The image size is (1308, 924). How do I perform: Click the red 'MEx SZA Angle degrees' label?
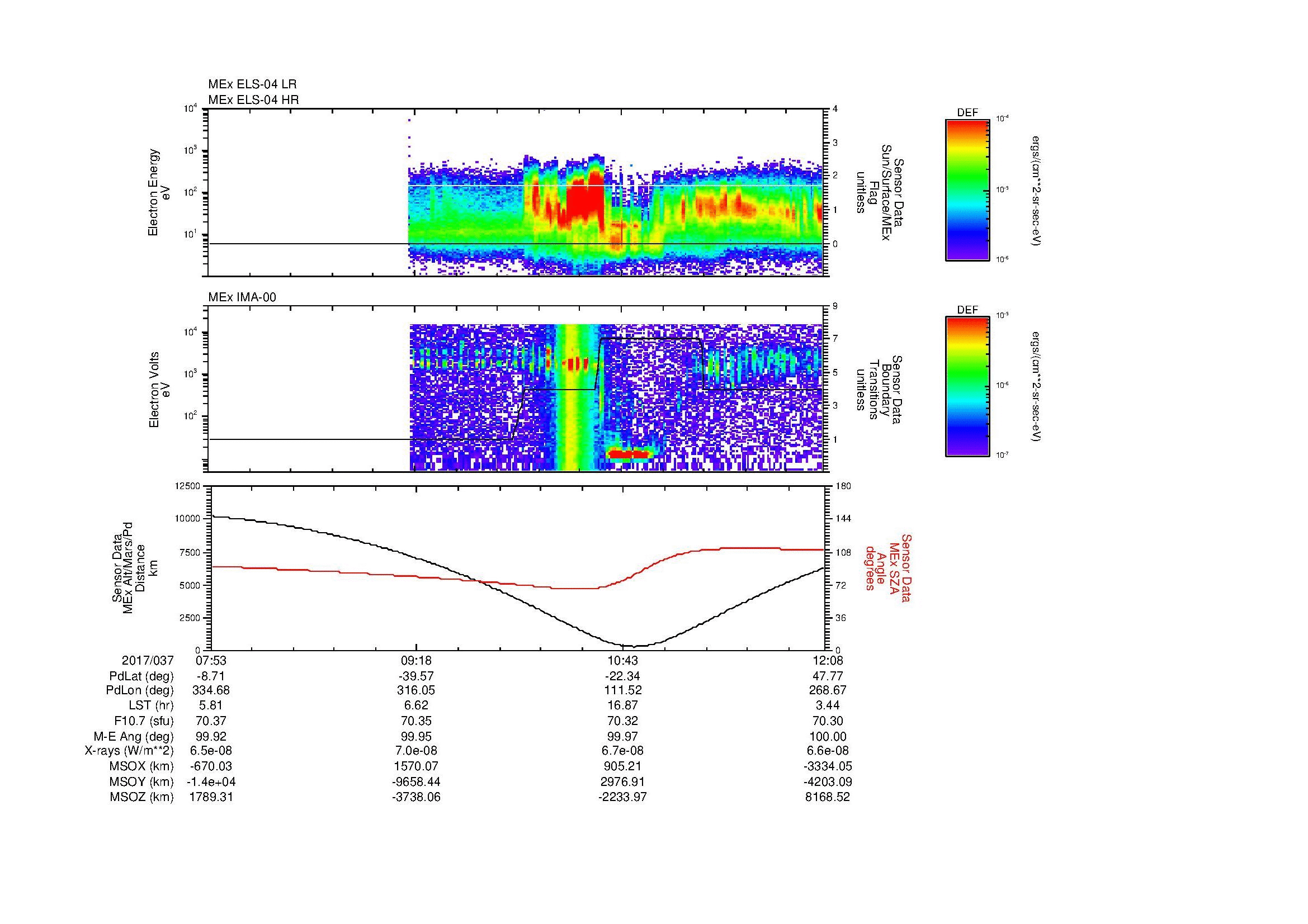click(887, 567)
